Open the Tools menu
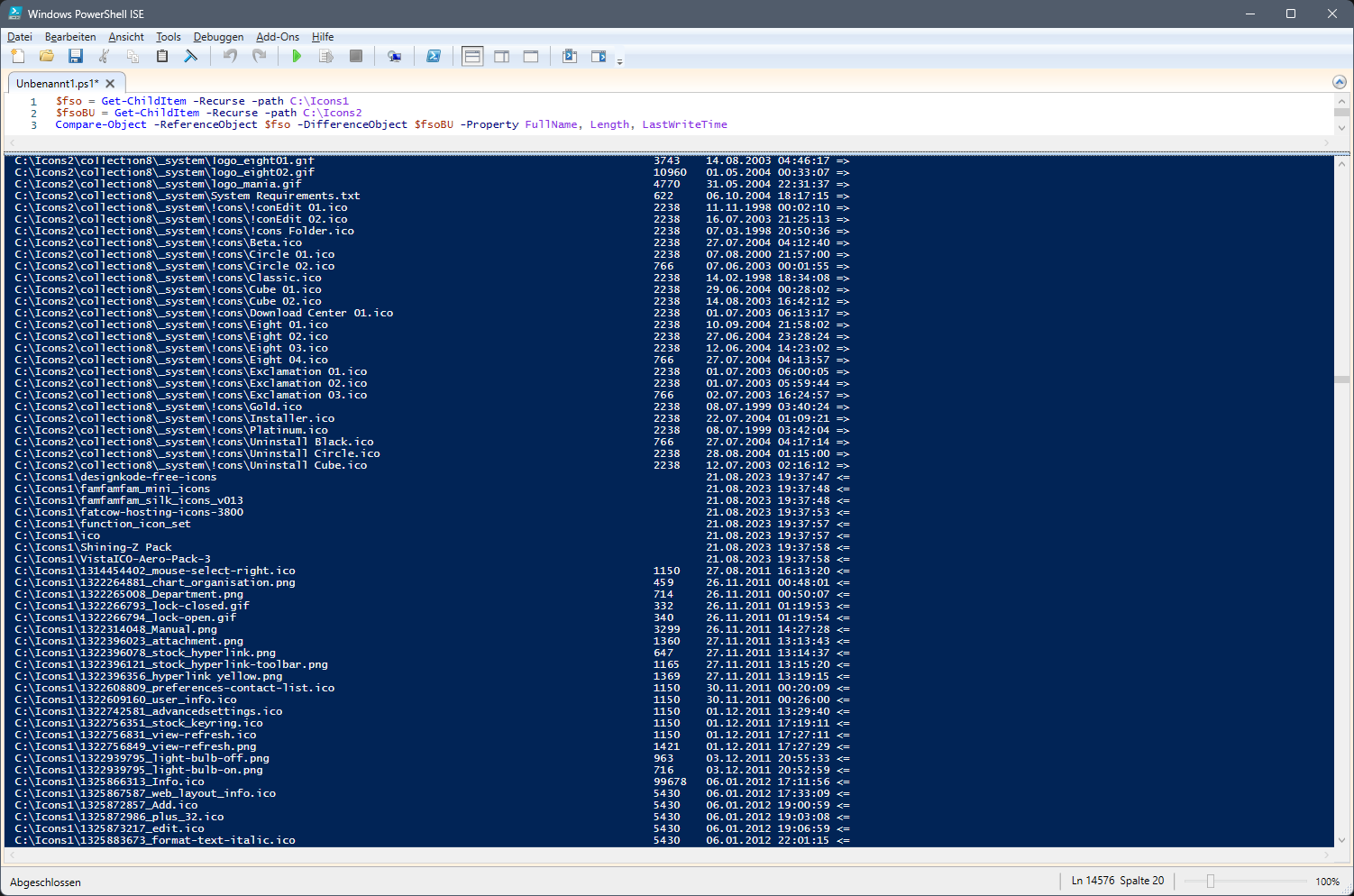 (169, 37)
